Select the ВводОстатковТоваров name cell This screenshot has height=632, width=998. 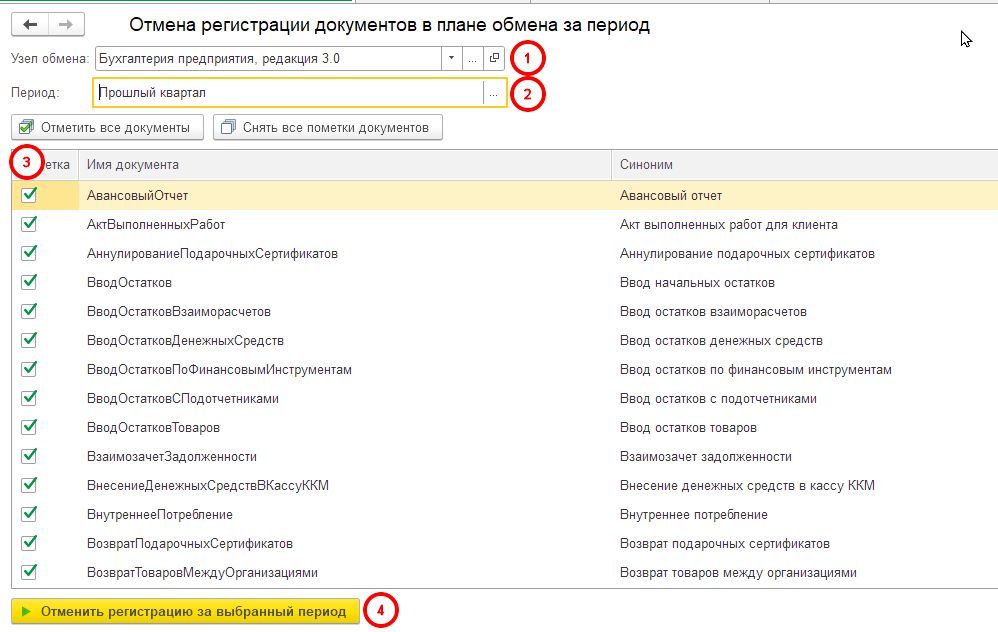click(344, 428)
